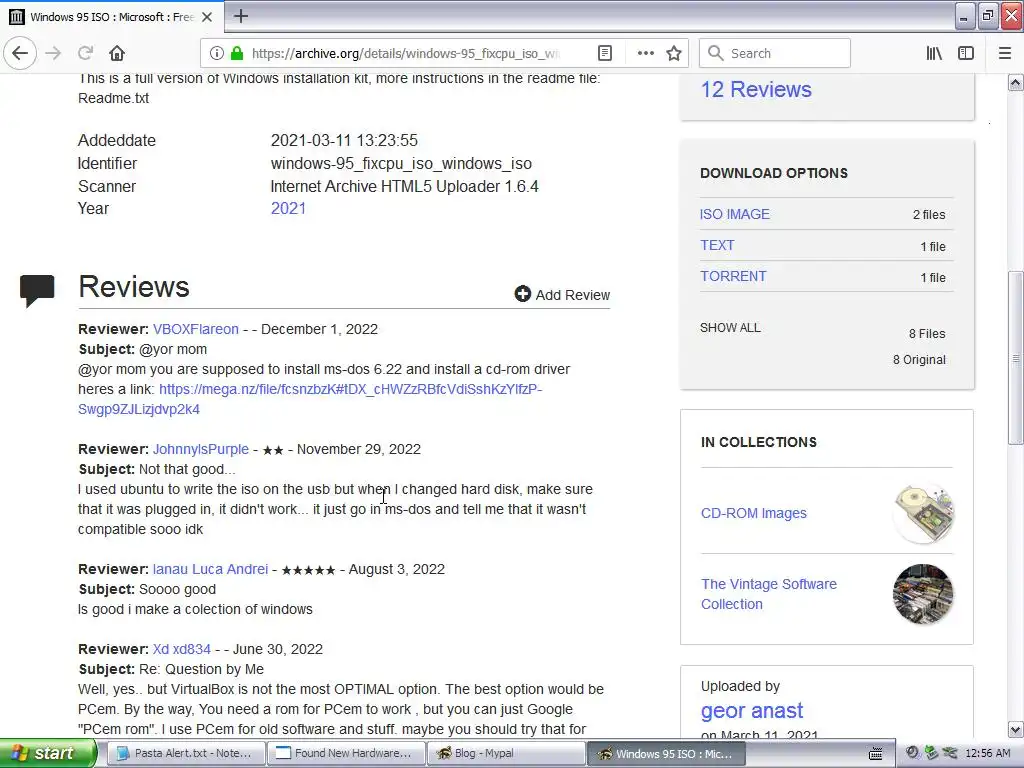Show sidebars button
1024x768 pixels.
click(966, 53)
